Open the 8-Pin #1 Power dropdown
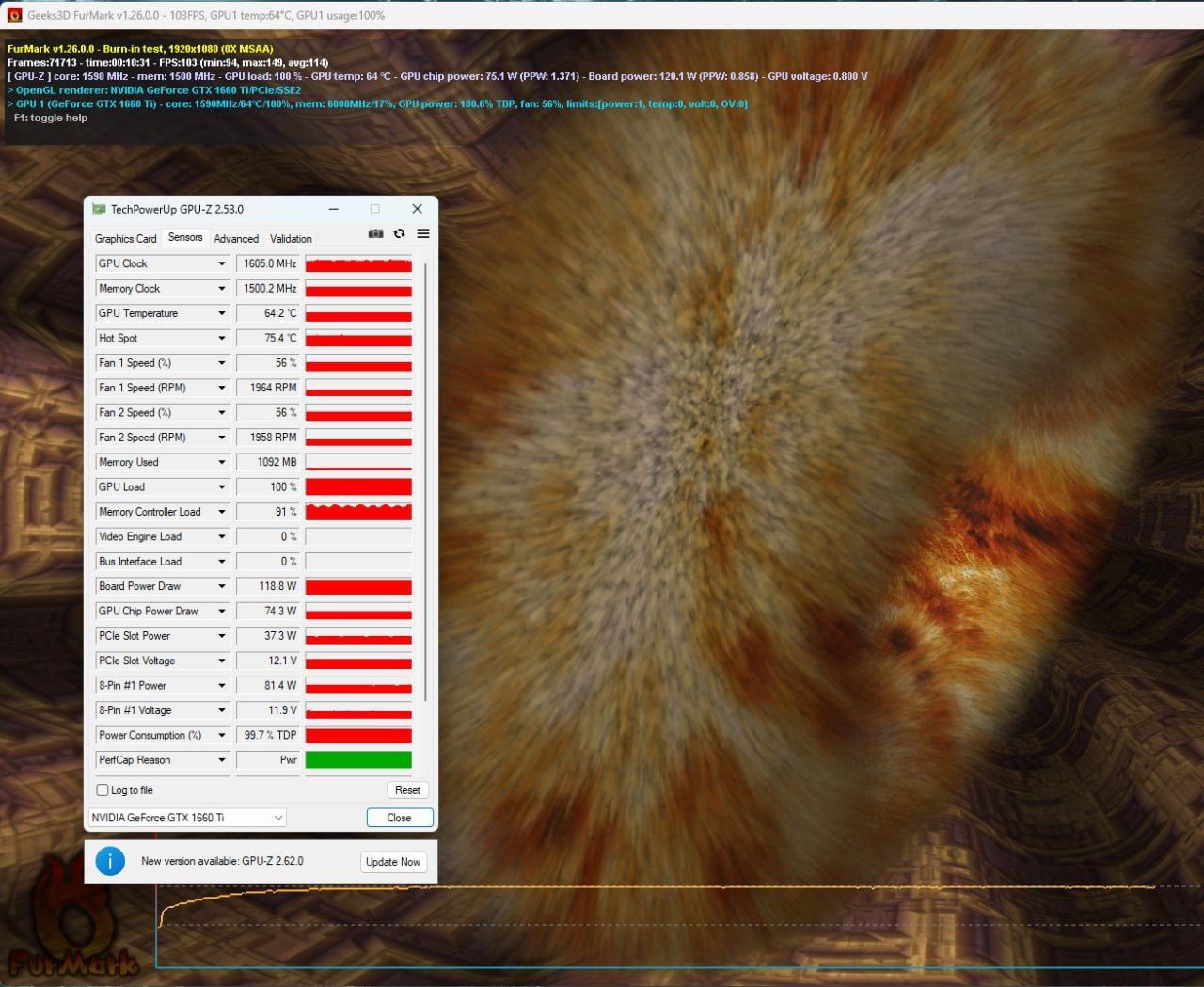Viewport: 1204px width, 987px height. tap(222, 686)
